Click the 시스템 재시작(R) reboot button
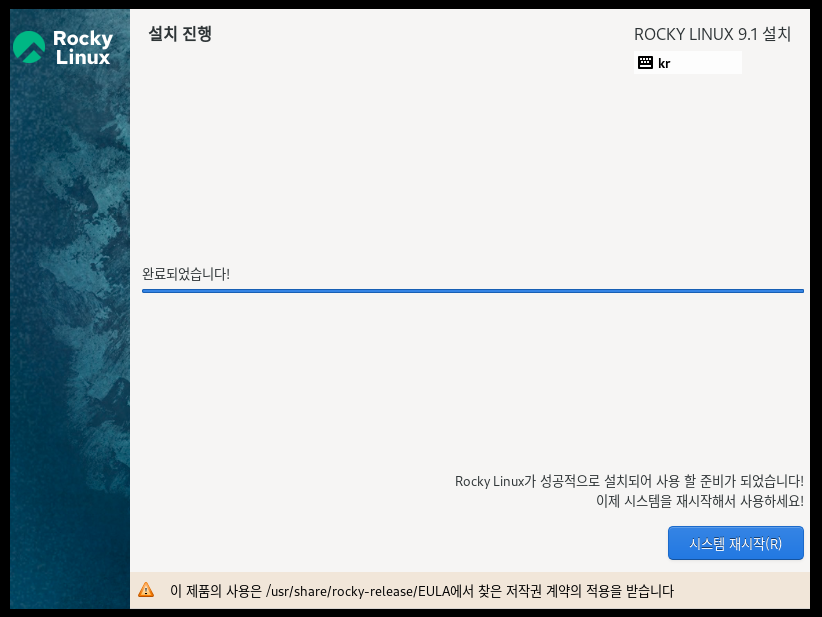Viewport: 822px width, 617px height. 736,543
